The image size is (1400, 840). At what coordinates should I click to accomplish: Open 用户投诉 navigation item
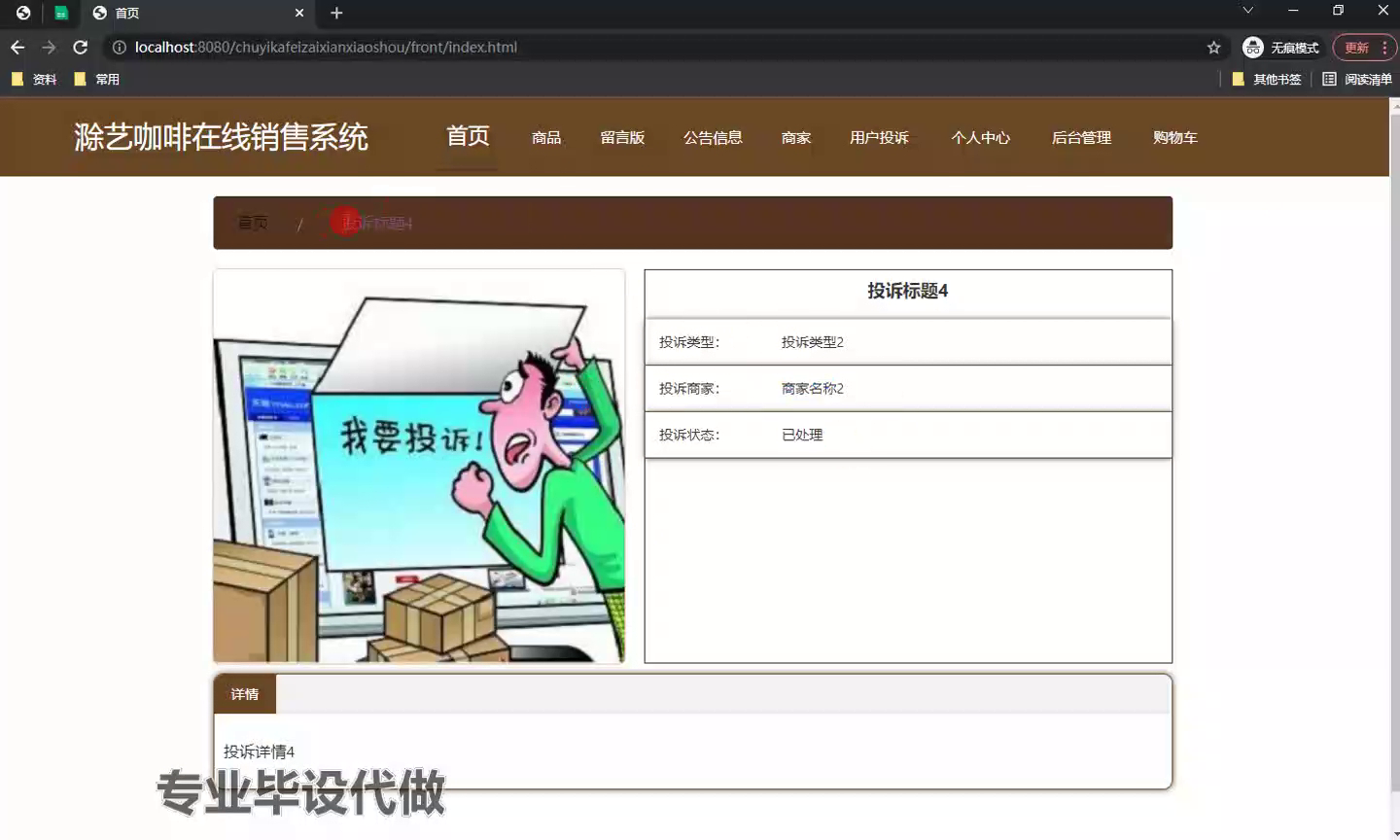(x=879, y=138)
